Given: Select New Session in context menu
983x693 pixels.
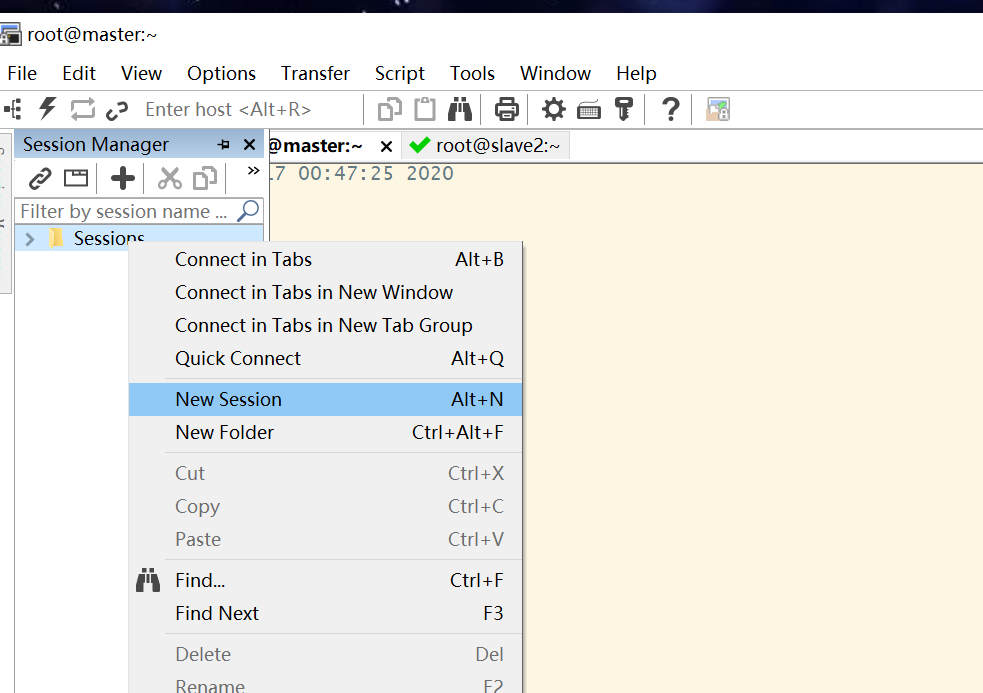Looking at the screenshot, I should point(325,399).
